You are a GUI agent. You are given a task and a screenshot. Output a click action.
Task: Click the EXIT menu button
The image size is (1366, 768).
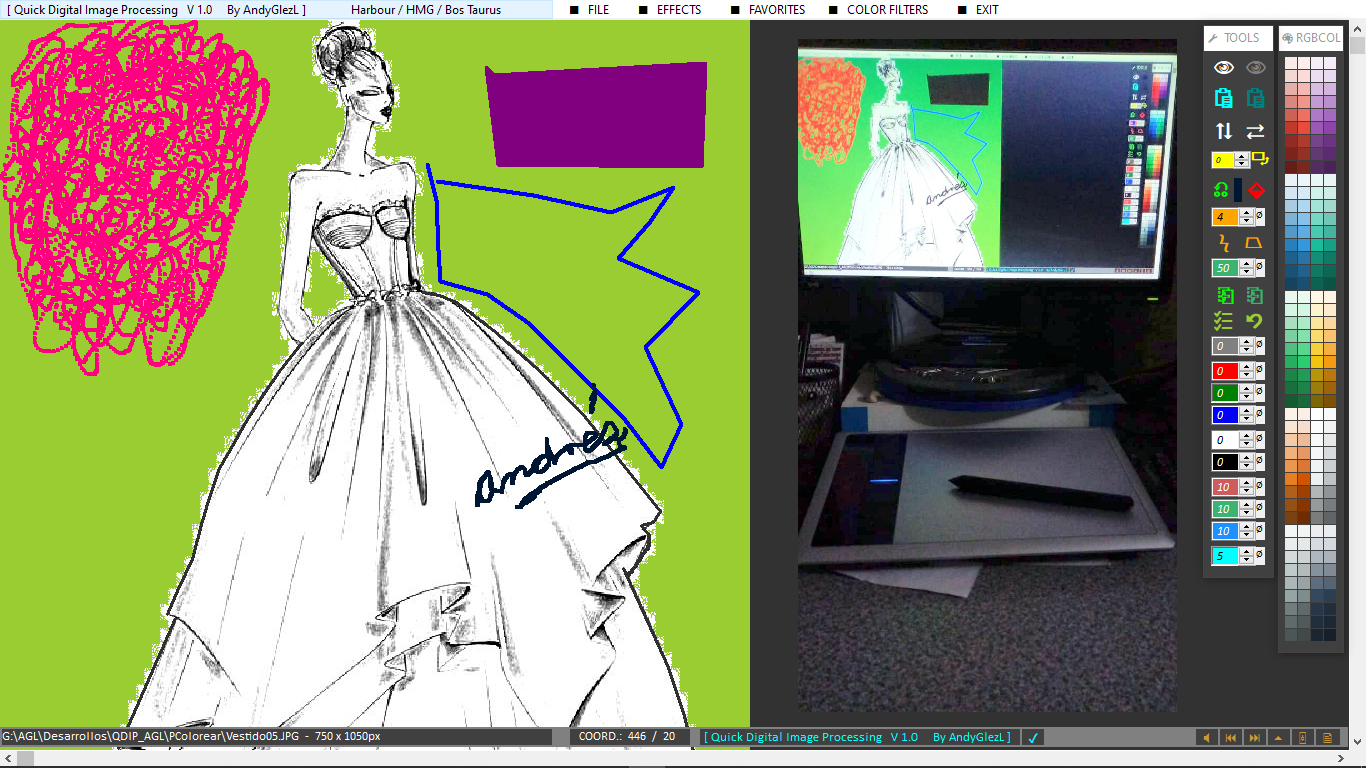(986, 10)
